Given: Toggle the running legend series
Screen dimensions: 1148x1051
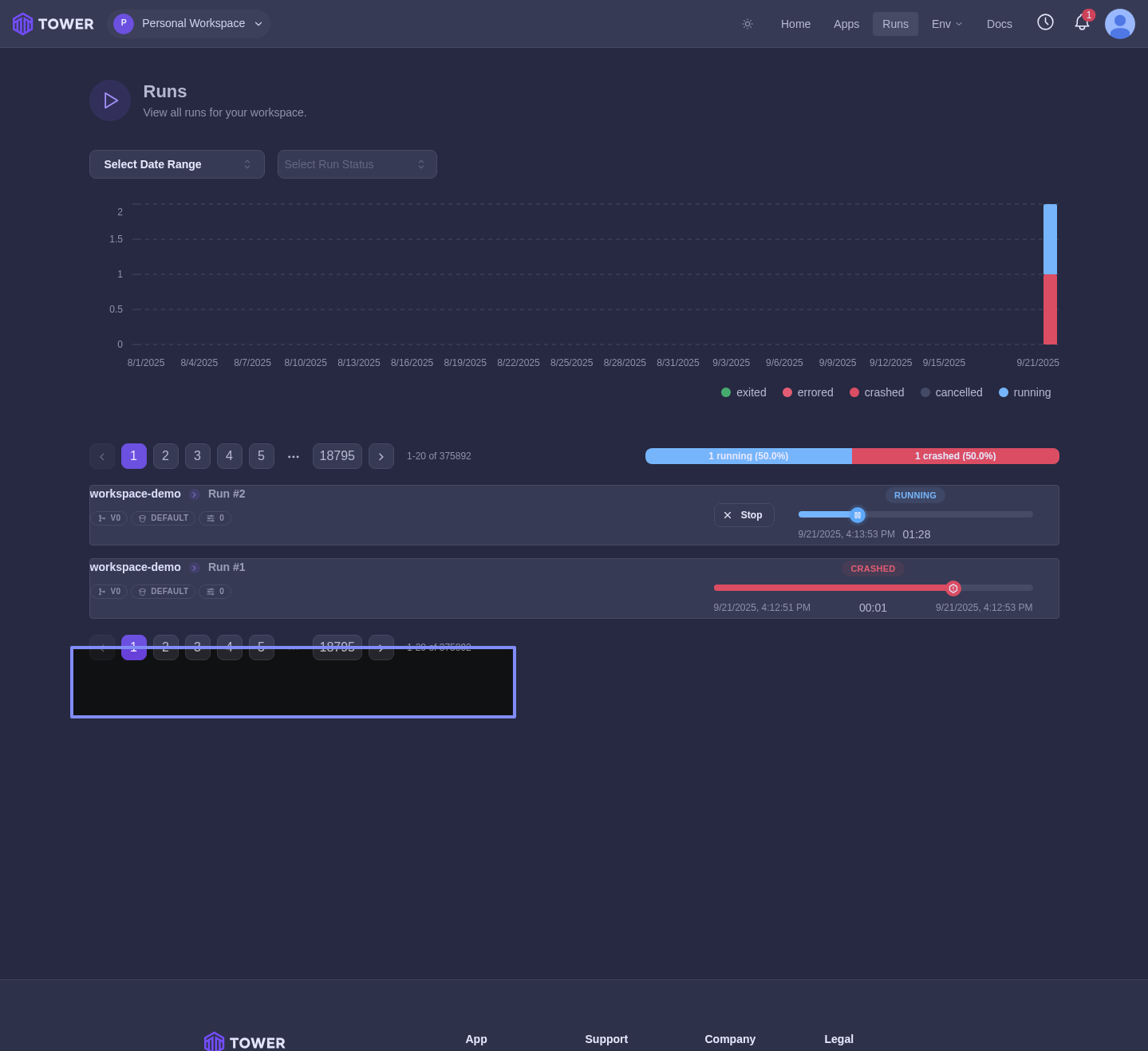Looking at the screenshot, I should coord(1024,392).
